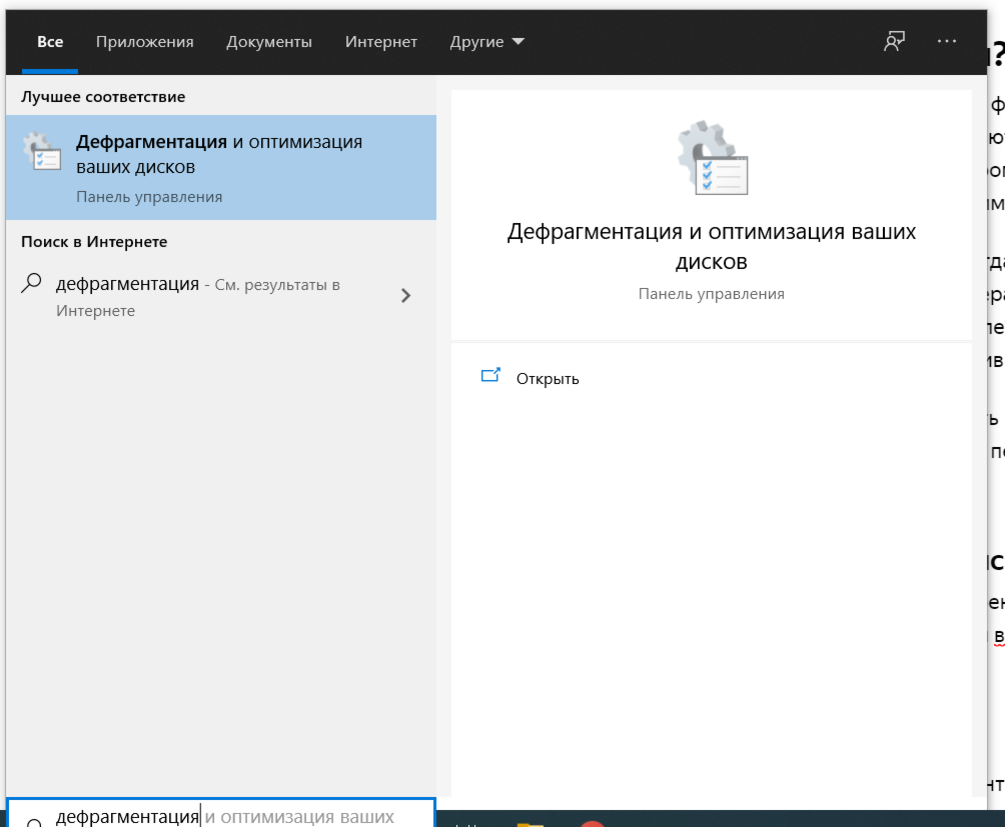Switch to the Приложения tab
Viewport: 1005px width, 827px height.
tap(146, 41)
